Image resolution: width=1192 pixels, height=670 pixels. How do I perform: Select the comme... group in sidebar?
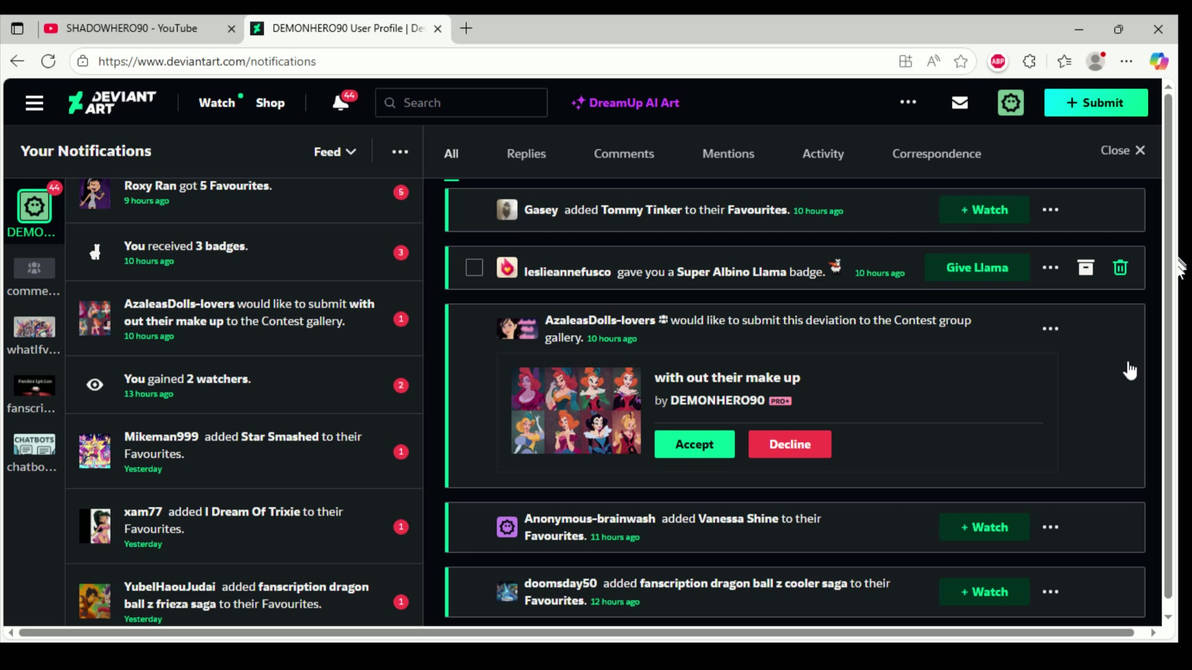point(33,277)
